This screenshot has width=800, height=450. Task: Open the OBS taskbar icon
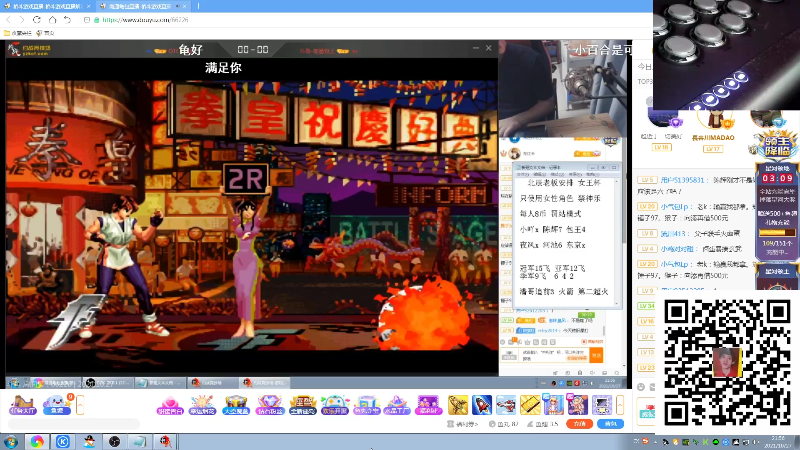click(x=114, y=441)
